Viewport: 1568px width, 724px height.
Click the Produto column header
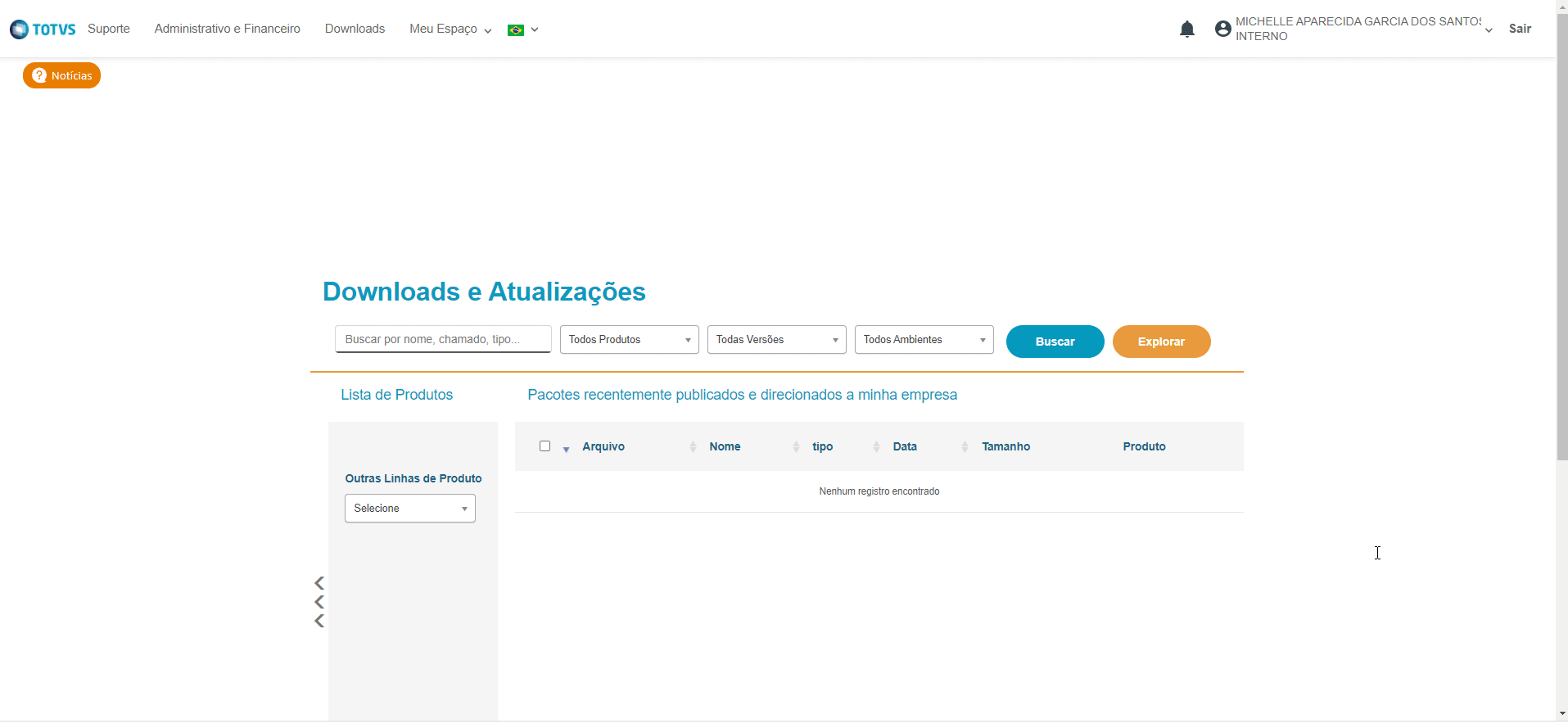(1144, 446)
